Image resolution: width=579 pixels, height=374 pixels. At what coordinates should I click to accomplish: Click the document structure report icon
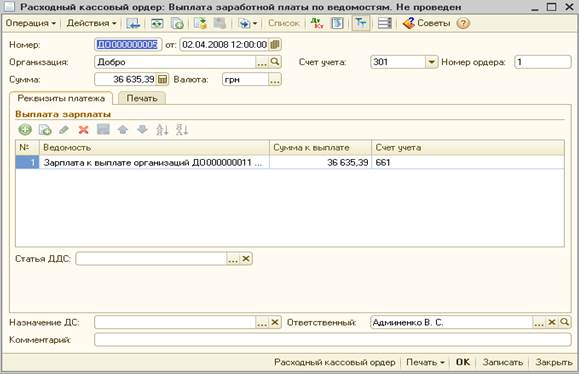[x=337, y=23]
